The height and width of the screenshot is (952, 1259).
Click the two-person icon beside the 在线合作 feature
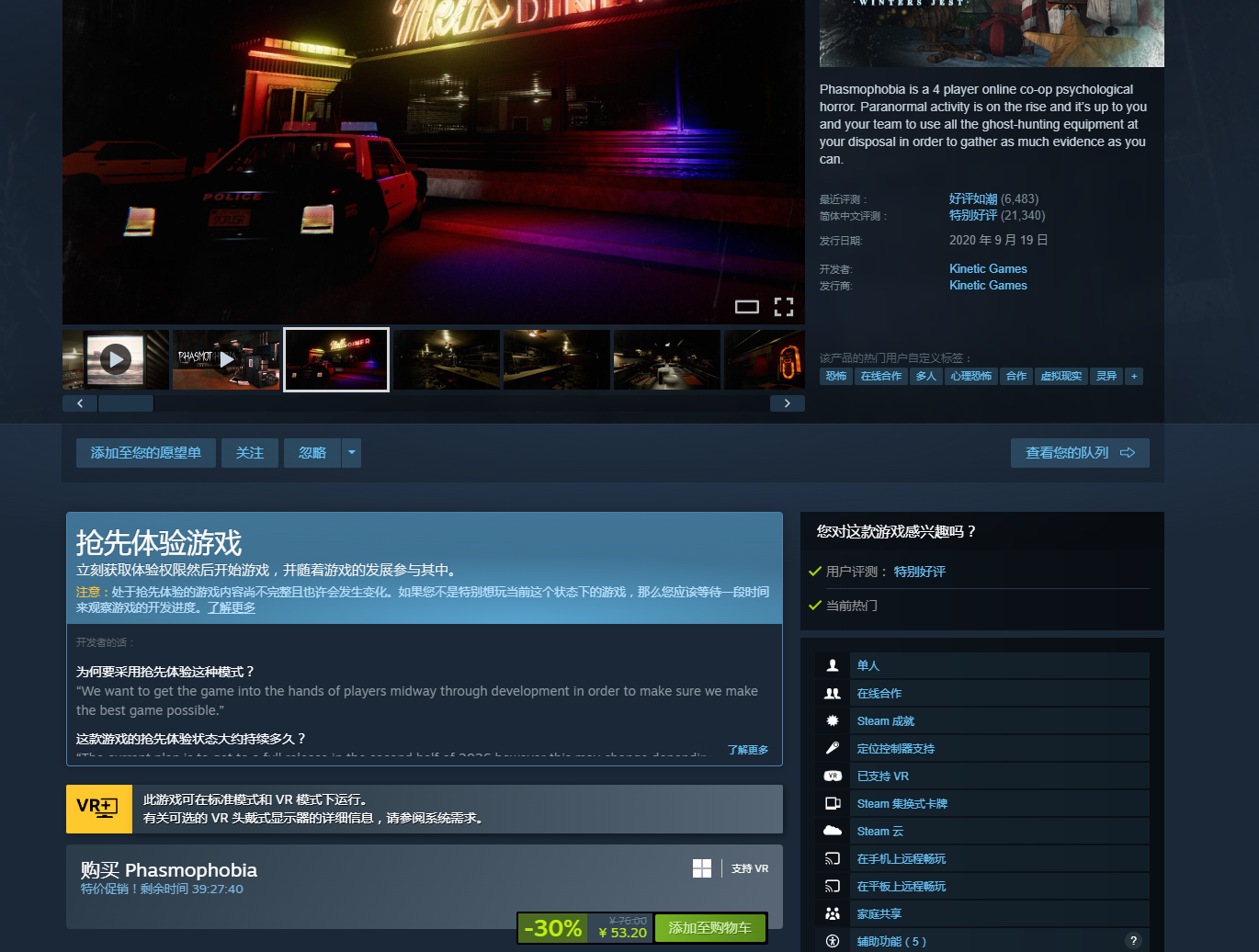pos(833,693)
